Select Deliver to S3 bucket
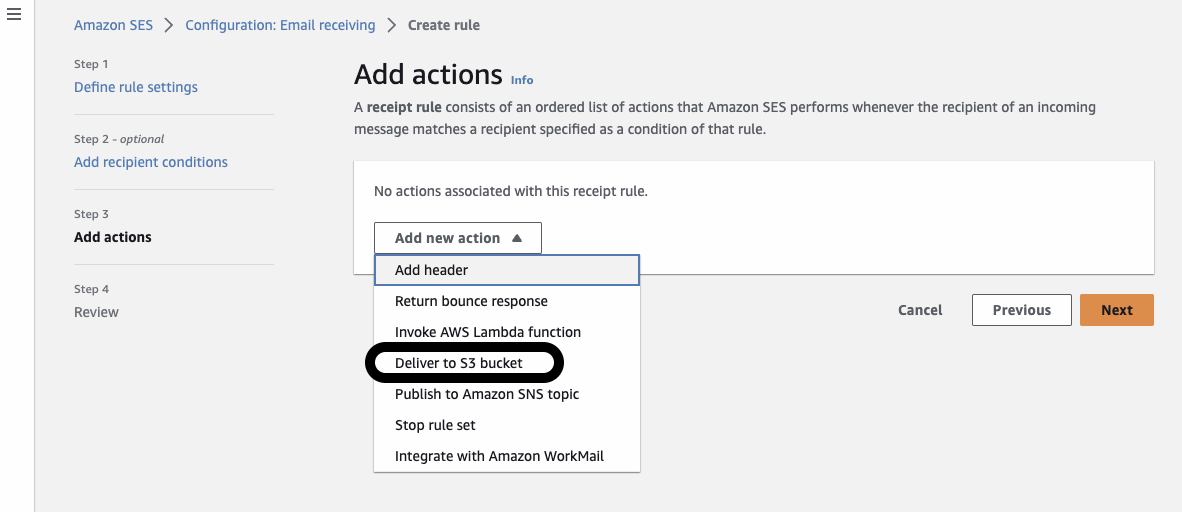This screenshot has height=512, width=1182. click(x=507, y=363)
